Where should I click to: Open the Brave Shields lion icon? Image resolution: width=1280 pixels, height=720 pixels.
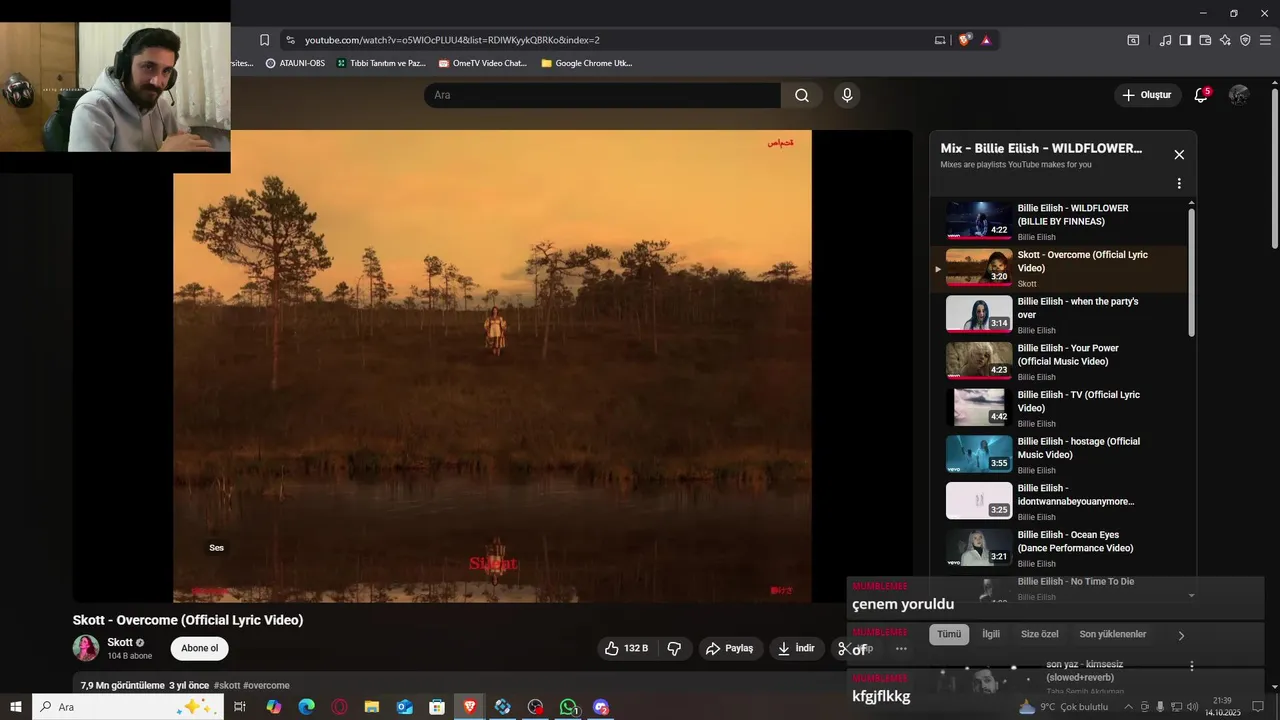[x=964, y=40]
